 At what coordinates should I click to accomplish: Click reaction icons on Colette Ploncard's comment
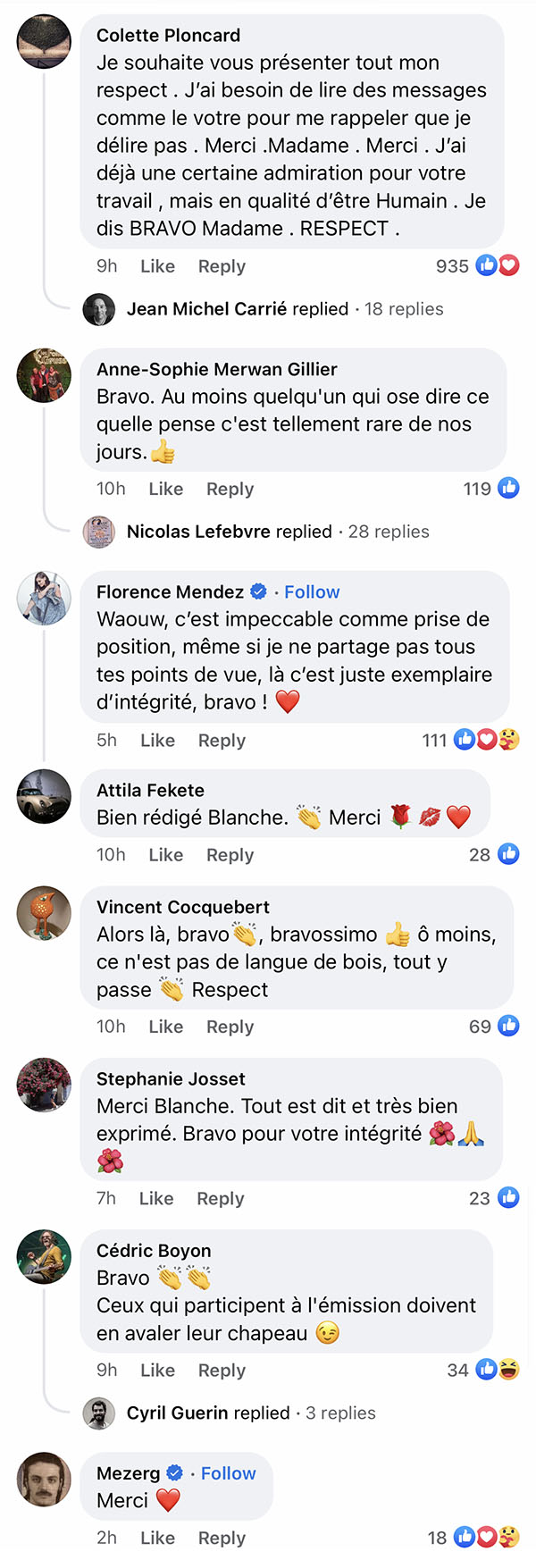click(498, 265)
